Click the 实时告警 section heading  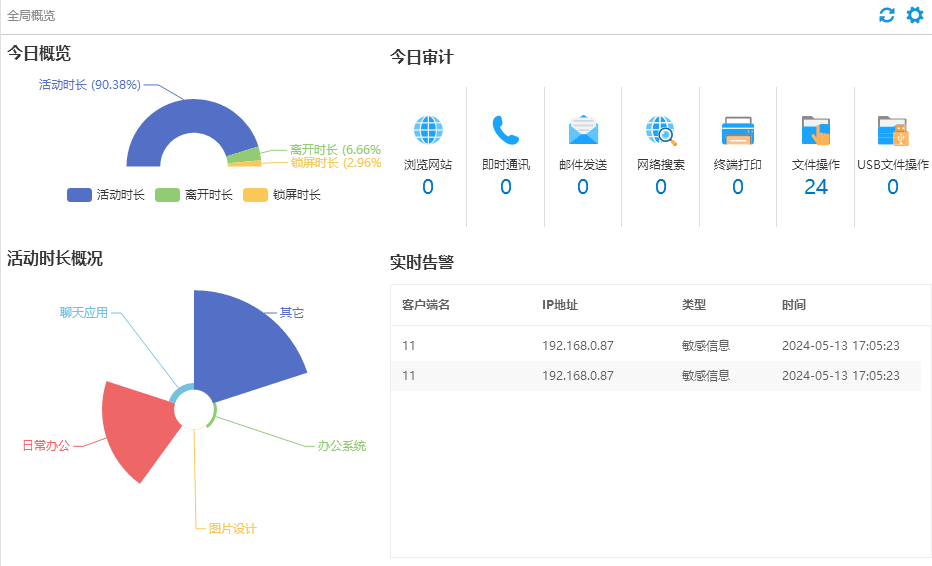(422, 262)
